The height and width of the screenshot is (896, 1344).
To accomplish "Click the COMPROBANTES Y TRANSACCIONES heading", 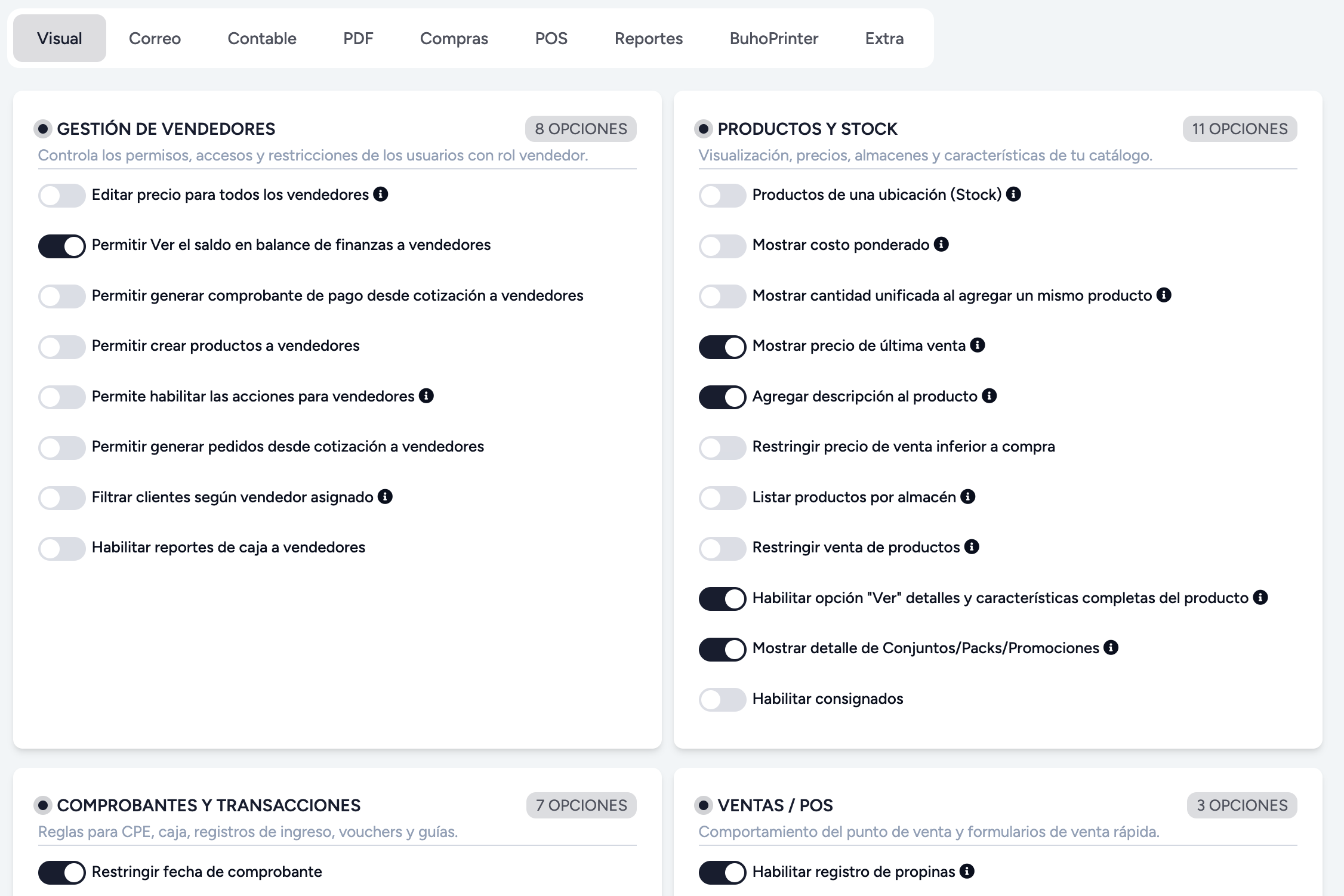I will [x=209, y=805].
